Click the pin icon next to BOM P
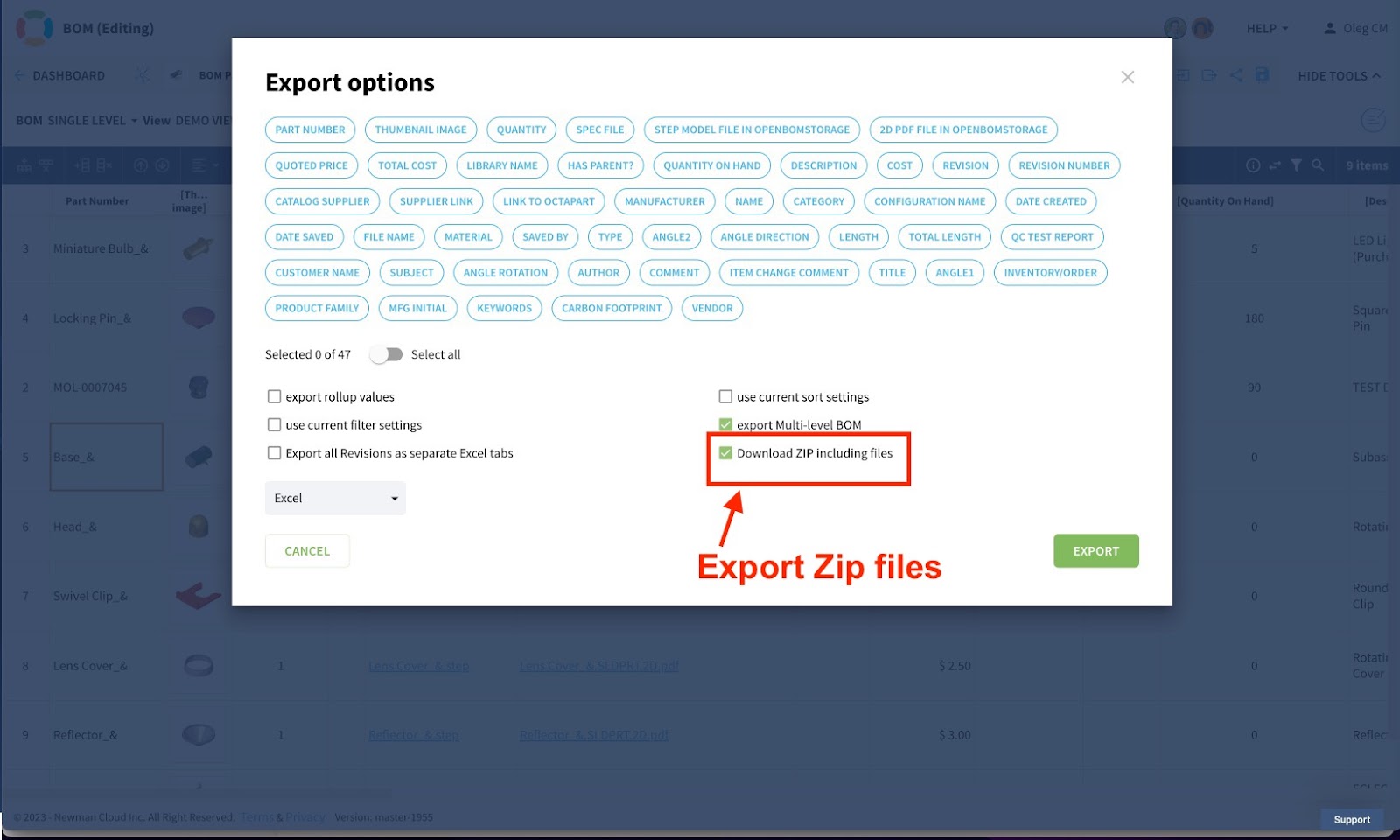This screenshot has height=840, width=1400. tap(176, 75)
